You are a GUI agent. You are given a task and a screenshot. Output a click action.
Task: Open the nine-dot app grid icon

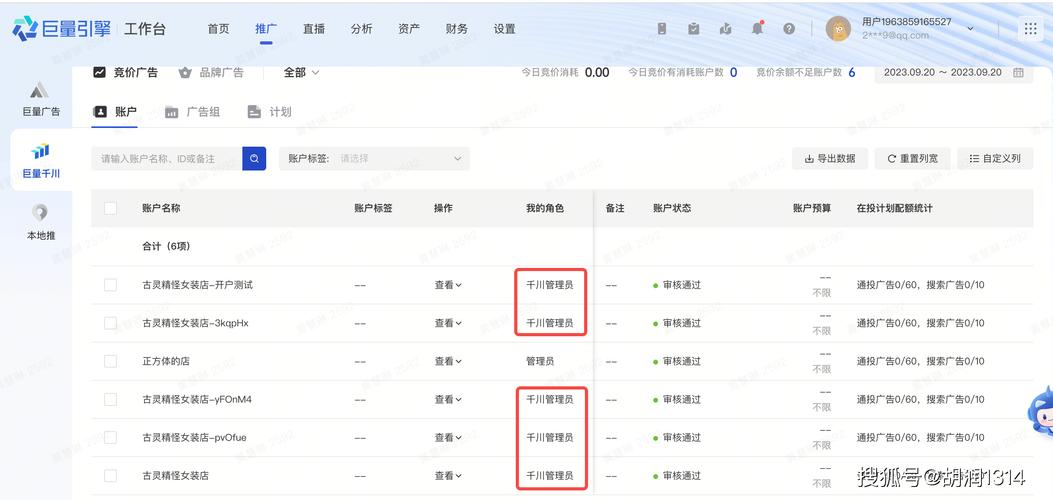click(x=1030, y=29)
